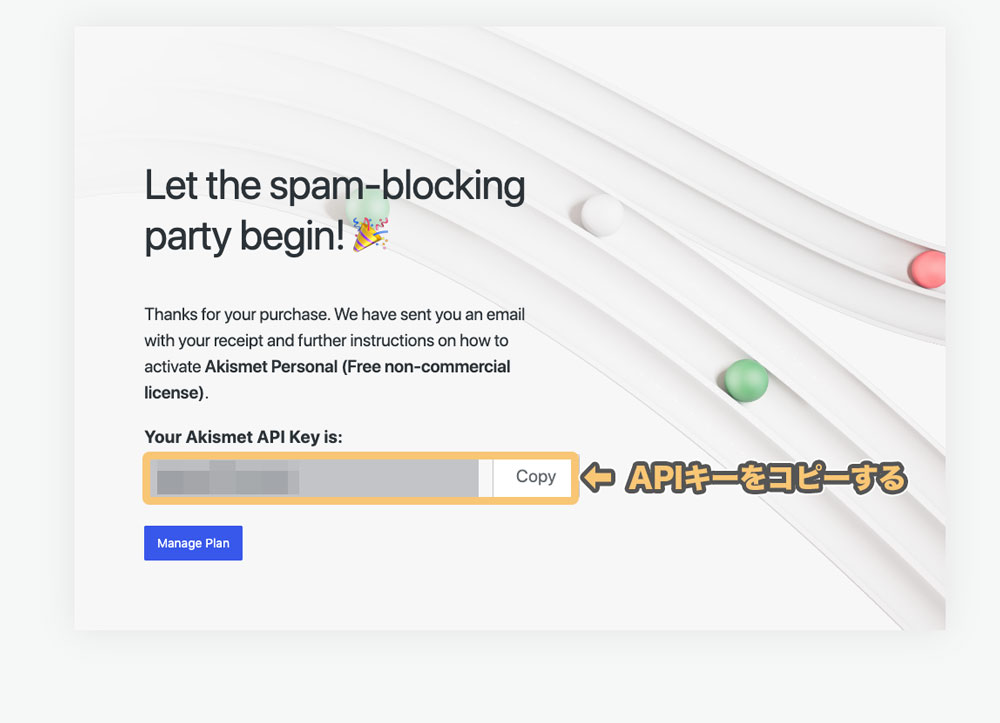Viewport: 1000px width, 723px height.
Task: Click the orange left-pointing arrow annotation
Action: coord(599,477)
